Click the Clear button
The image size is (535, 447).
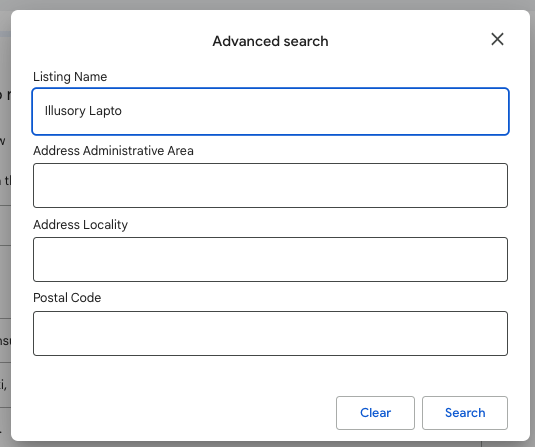(375, 413)
